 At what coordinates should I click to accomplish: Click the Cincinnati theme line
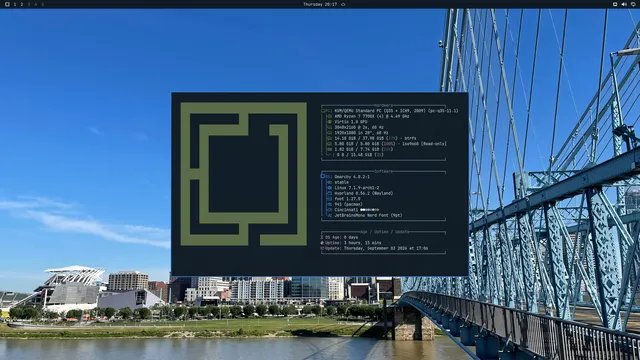point(356,210)
